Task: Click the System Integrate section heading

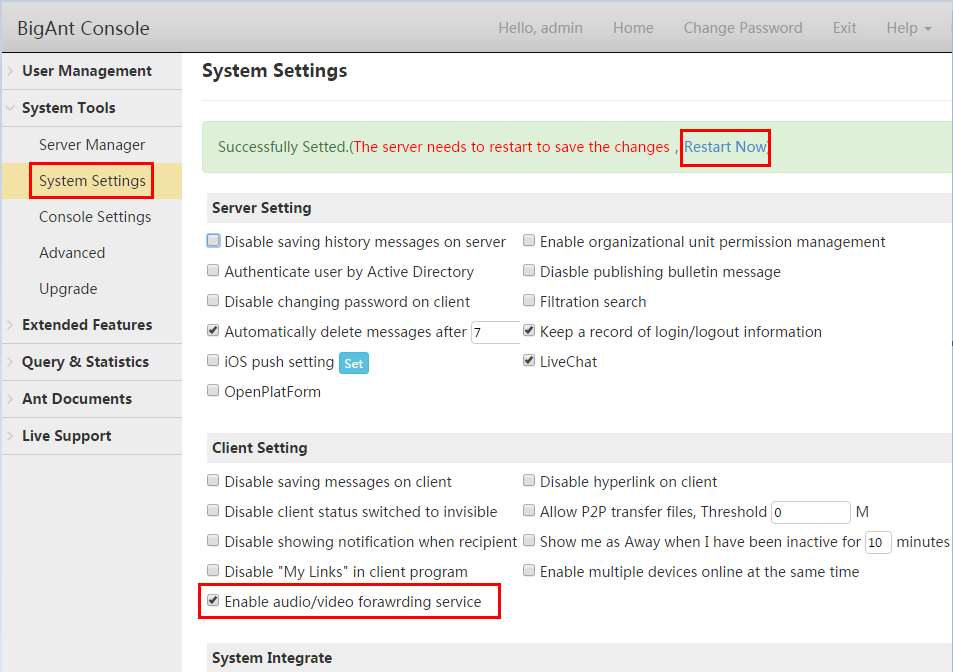Action: [x=272, y=658]
